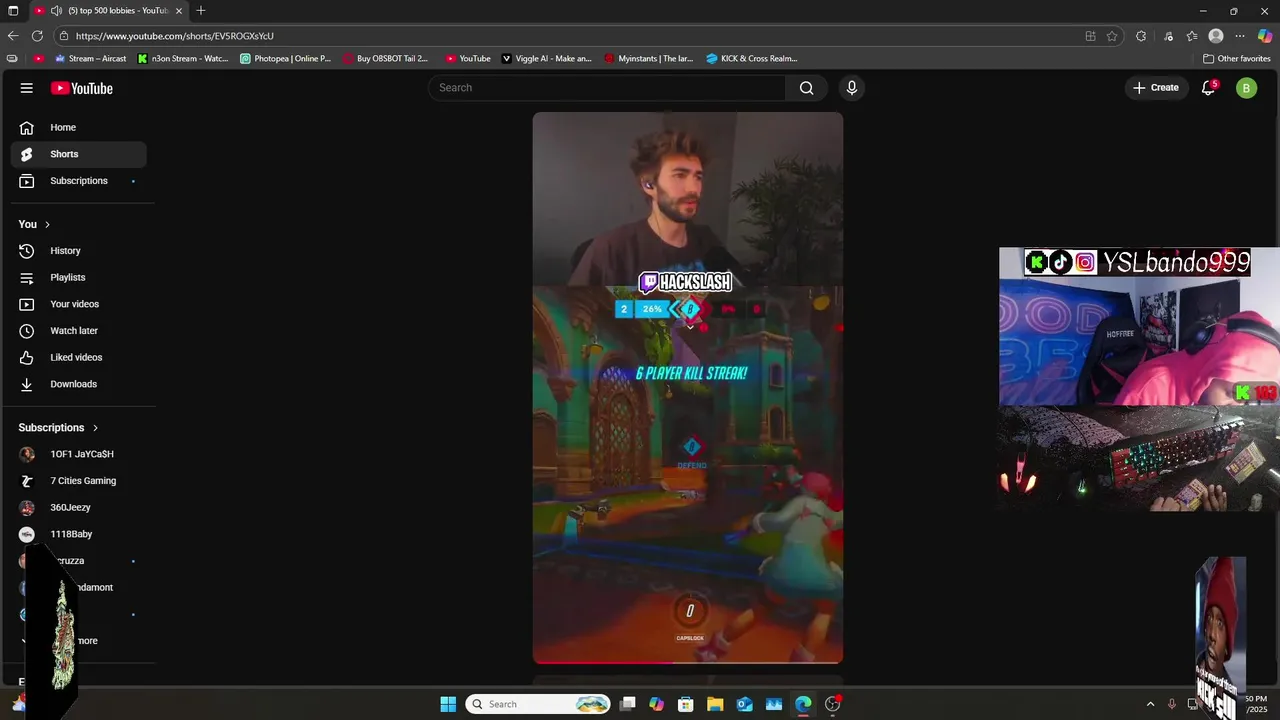Open watch History

(x=78, y=251)
